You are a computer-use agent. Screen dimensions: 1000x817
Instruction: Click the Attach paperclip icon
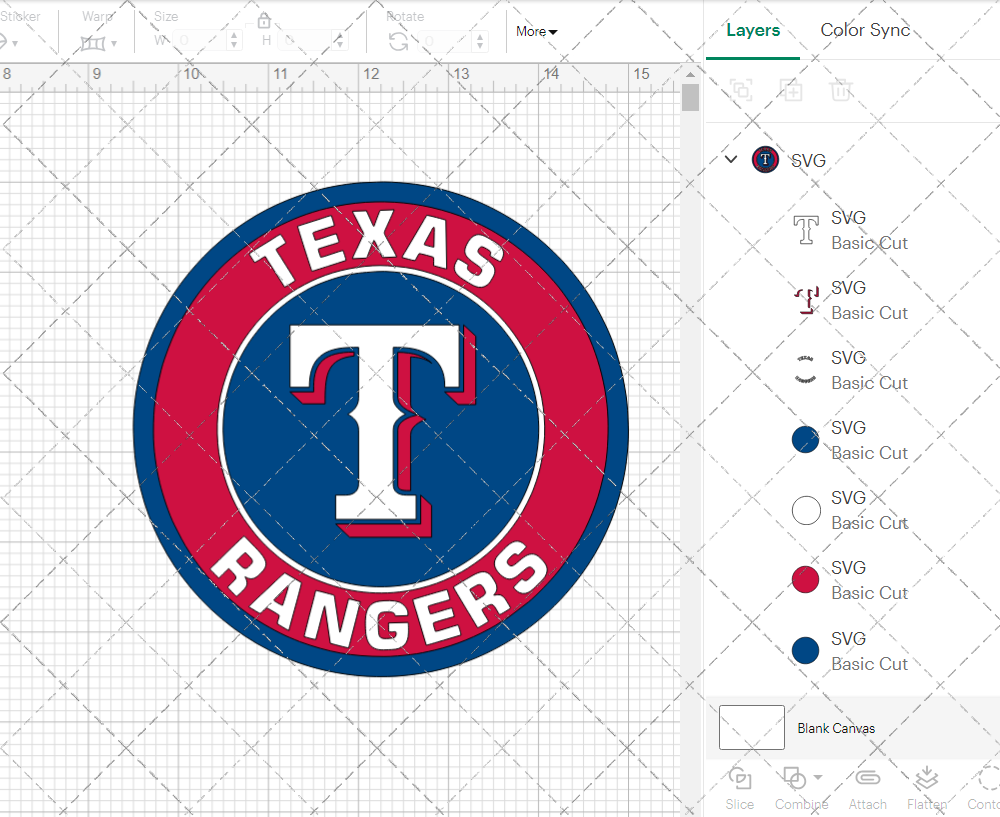click(867, 779)
